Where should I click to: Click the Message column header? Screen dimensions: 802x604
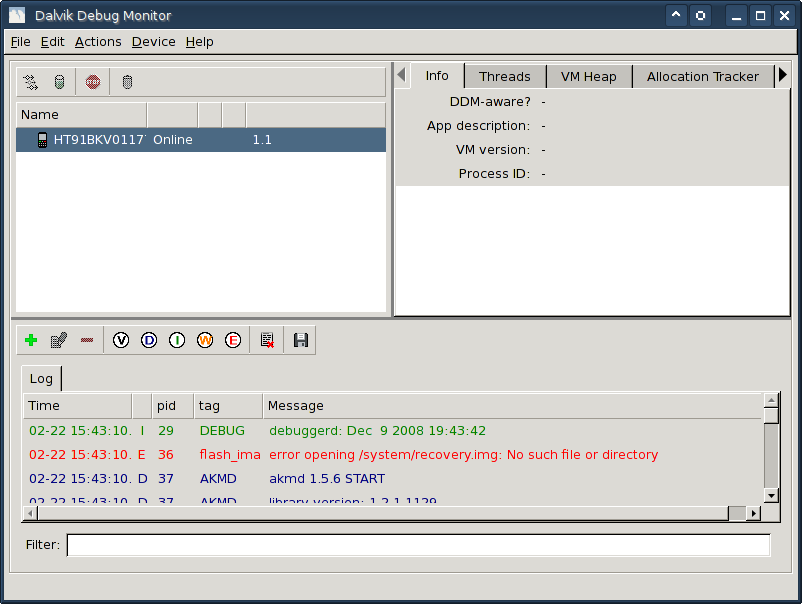pos(513,406)
